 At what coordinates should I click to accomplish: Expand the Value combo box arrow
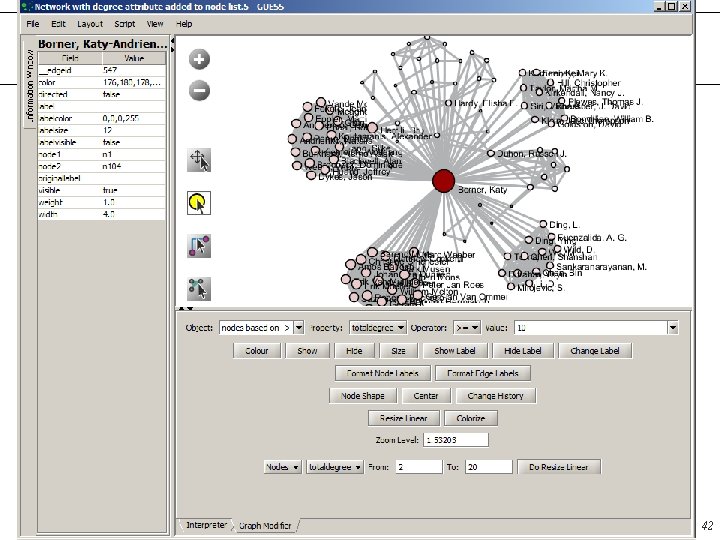tap(673, 328)
